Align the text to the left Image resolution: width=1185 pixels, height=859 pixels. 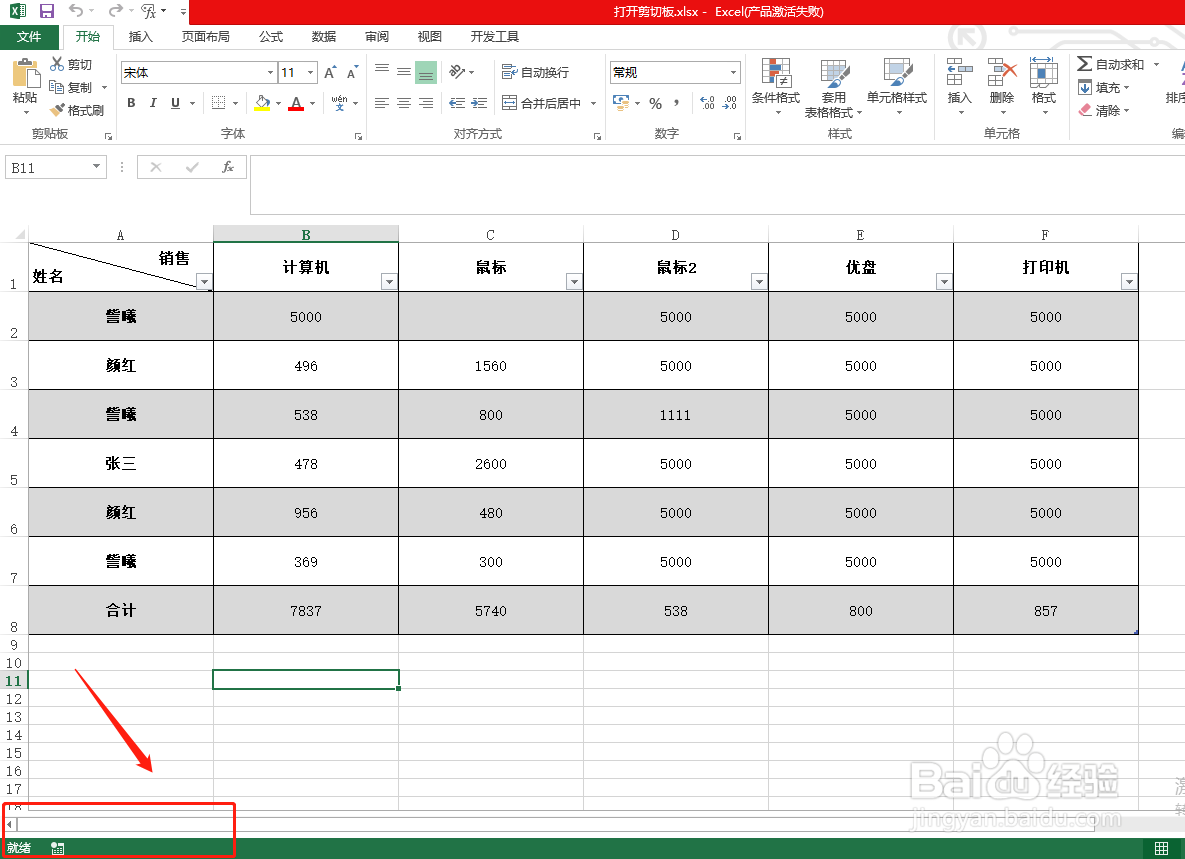[382, 103]
